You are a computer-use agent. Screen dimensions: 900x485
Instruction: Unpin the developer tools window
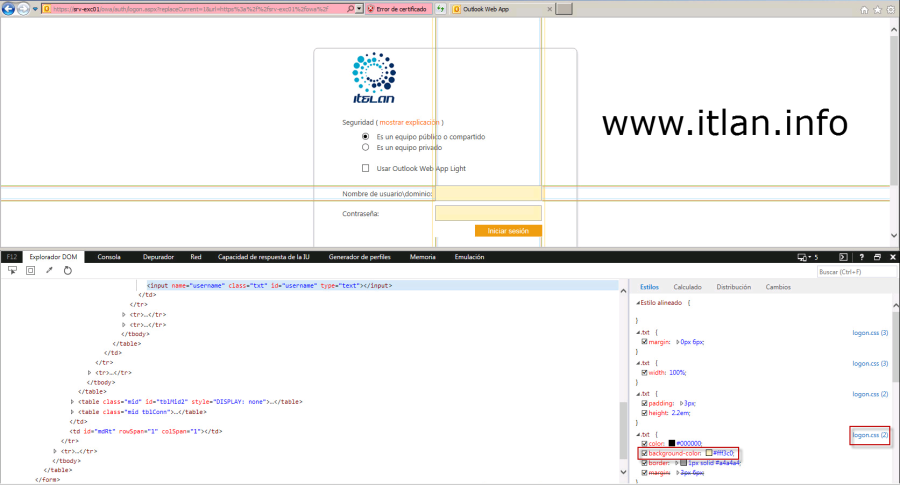tap(877, 257)
